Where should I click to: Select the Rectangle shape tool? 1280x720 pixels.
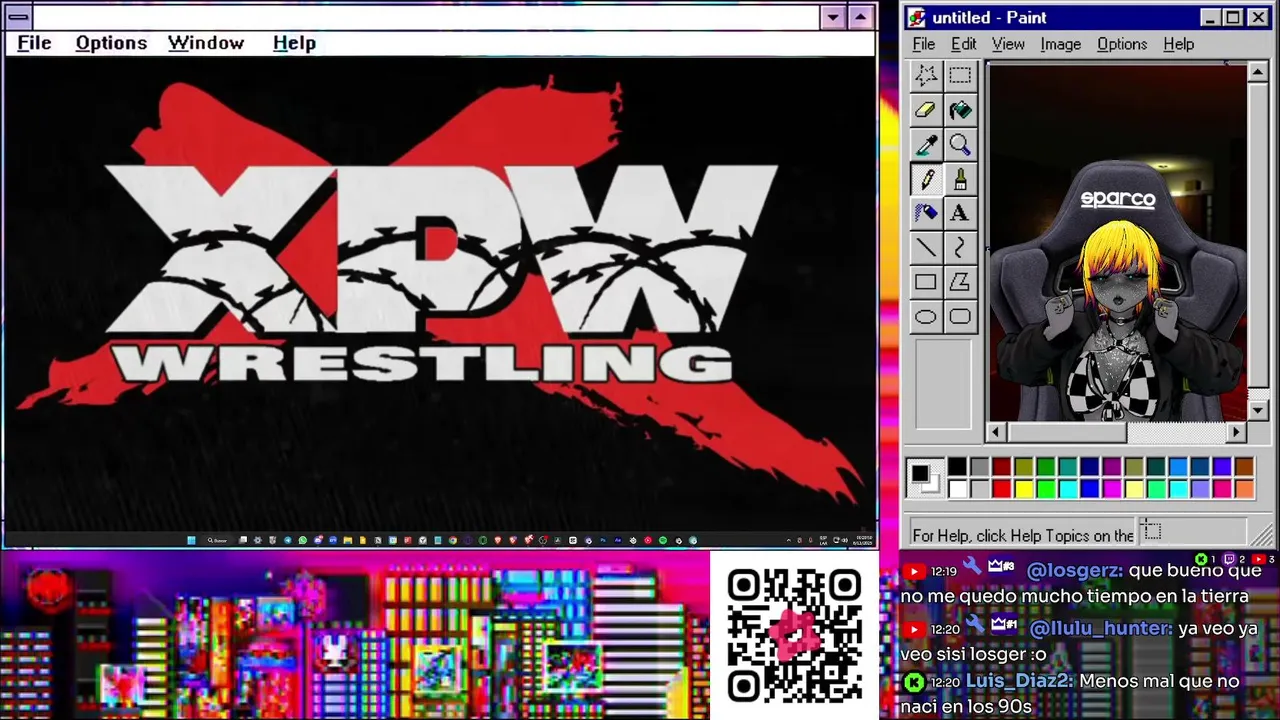point(926,282)
